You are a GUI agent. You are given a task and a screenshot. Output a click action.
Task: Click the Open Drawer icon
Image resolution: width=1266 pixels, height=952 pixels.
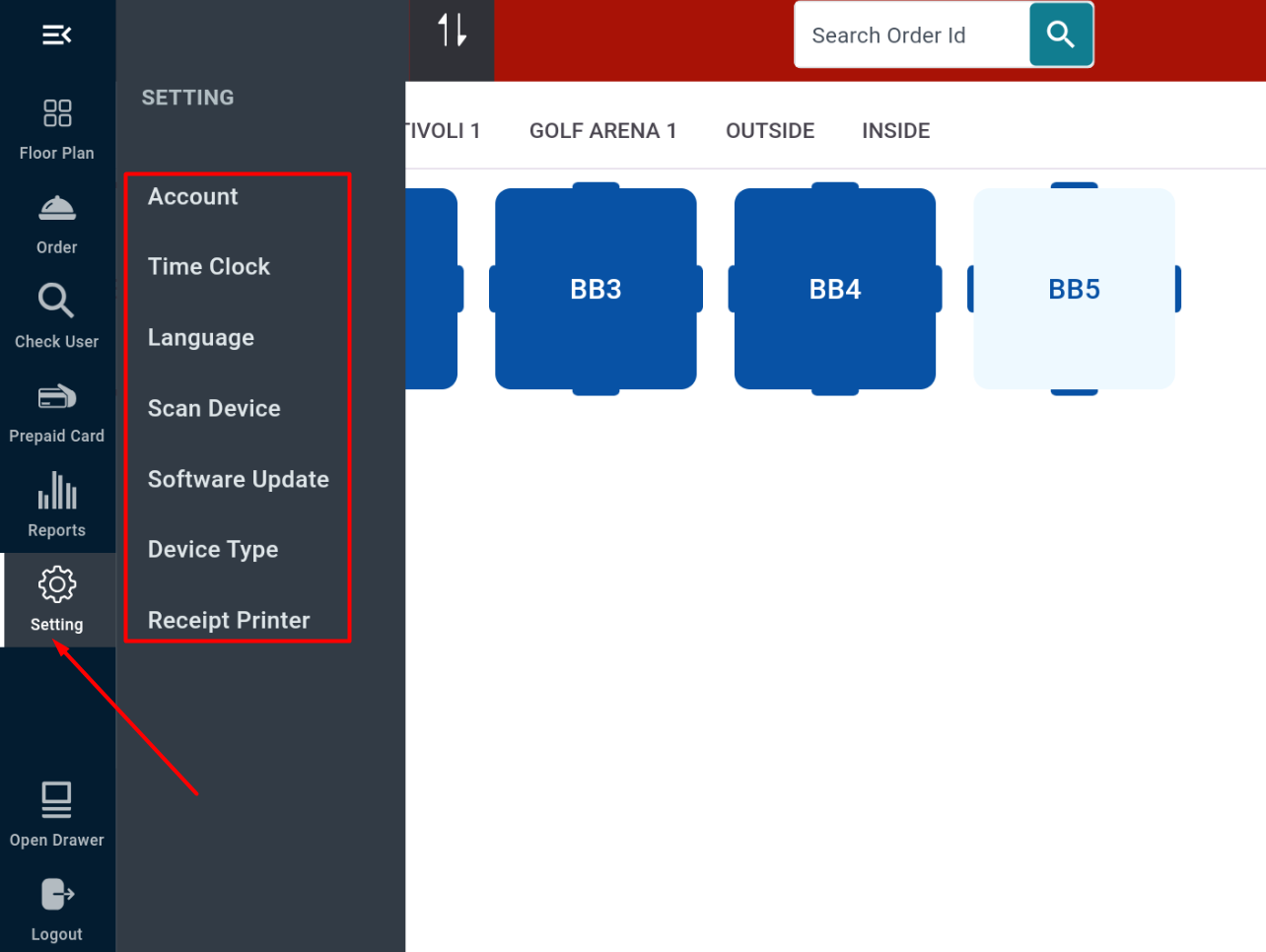click(57, 800)
